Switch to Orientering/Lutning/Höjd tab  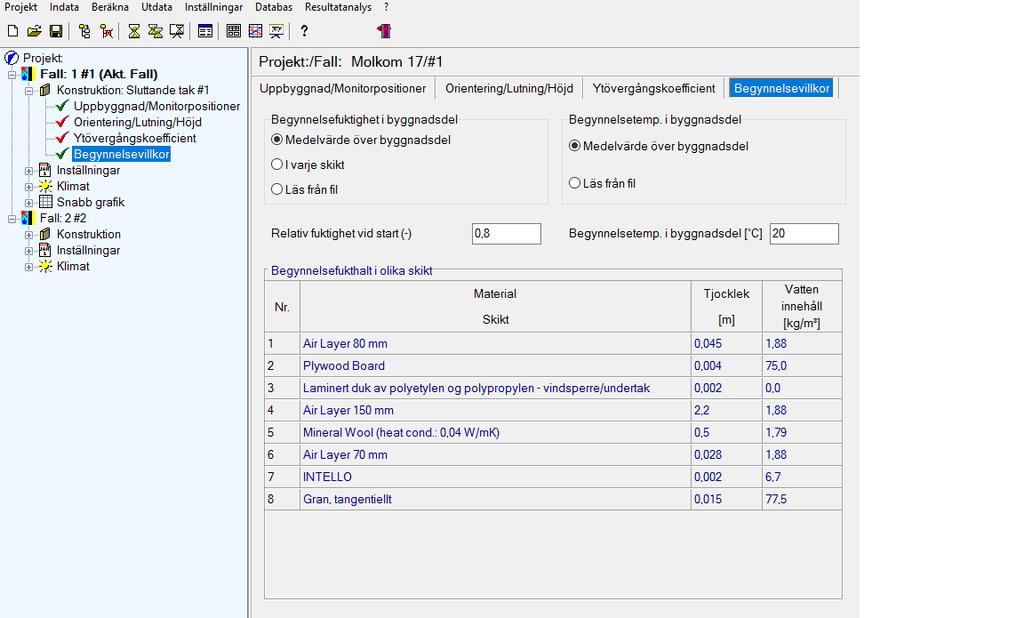509,88
